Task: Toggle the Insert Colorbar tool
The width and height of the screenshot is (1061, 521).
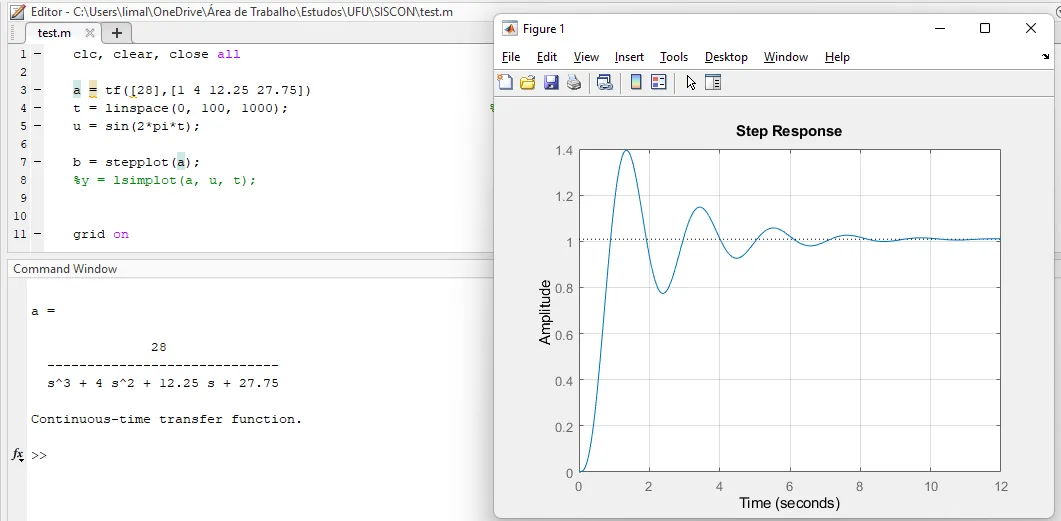Action: [636, 83]
